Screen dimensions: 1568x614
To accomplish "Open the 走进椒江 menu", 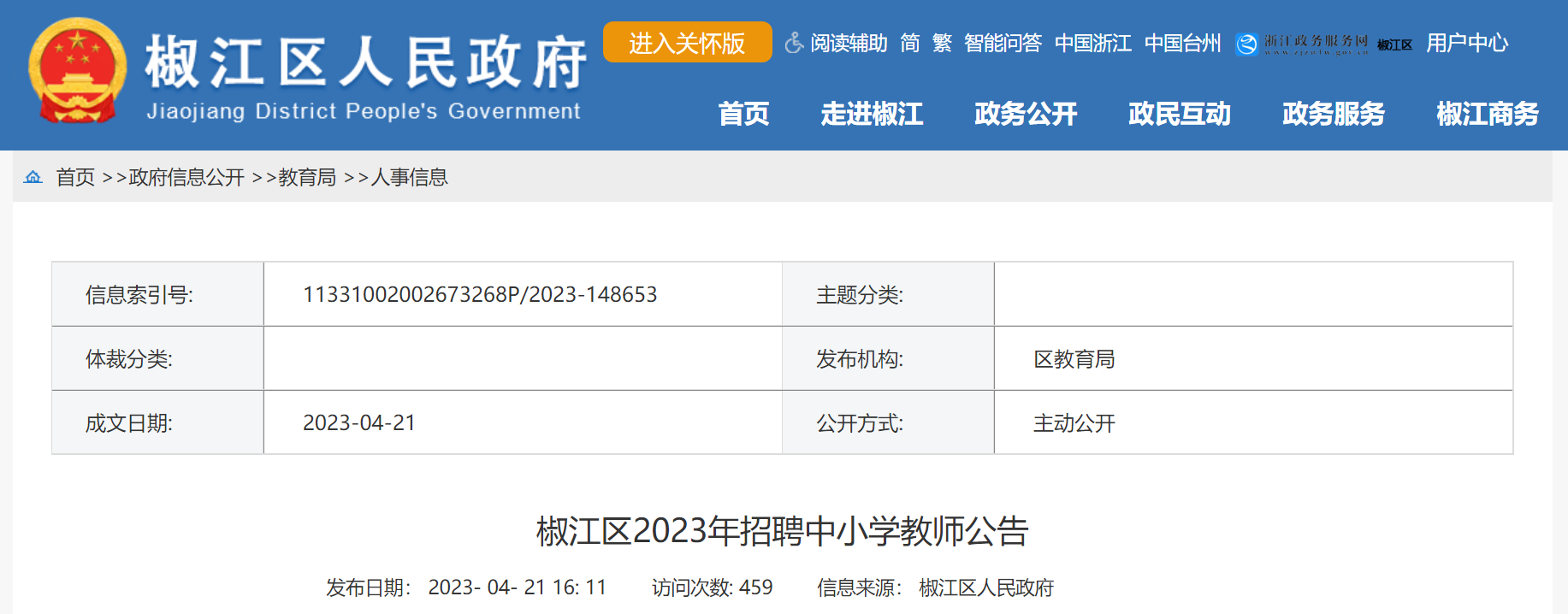I will click(x=872, y=114).
